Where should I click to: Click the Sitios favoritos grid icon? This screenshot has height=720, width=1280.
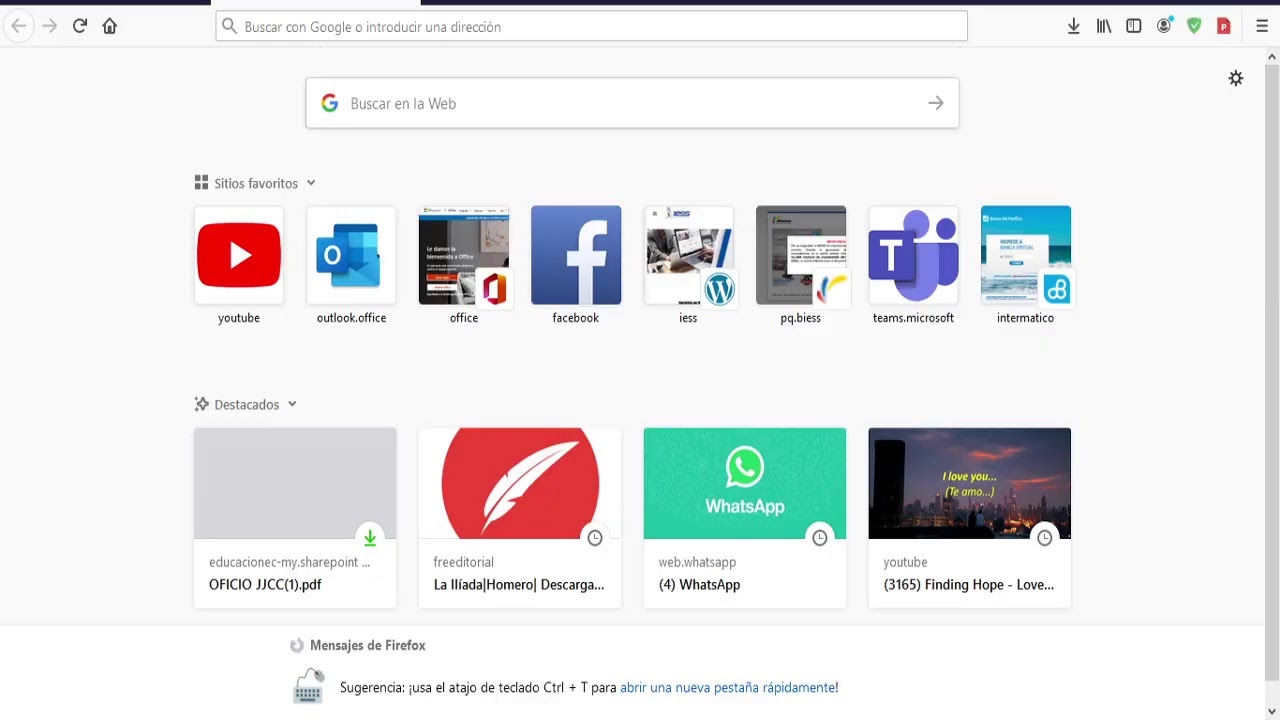201,183
